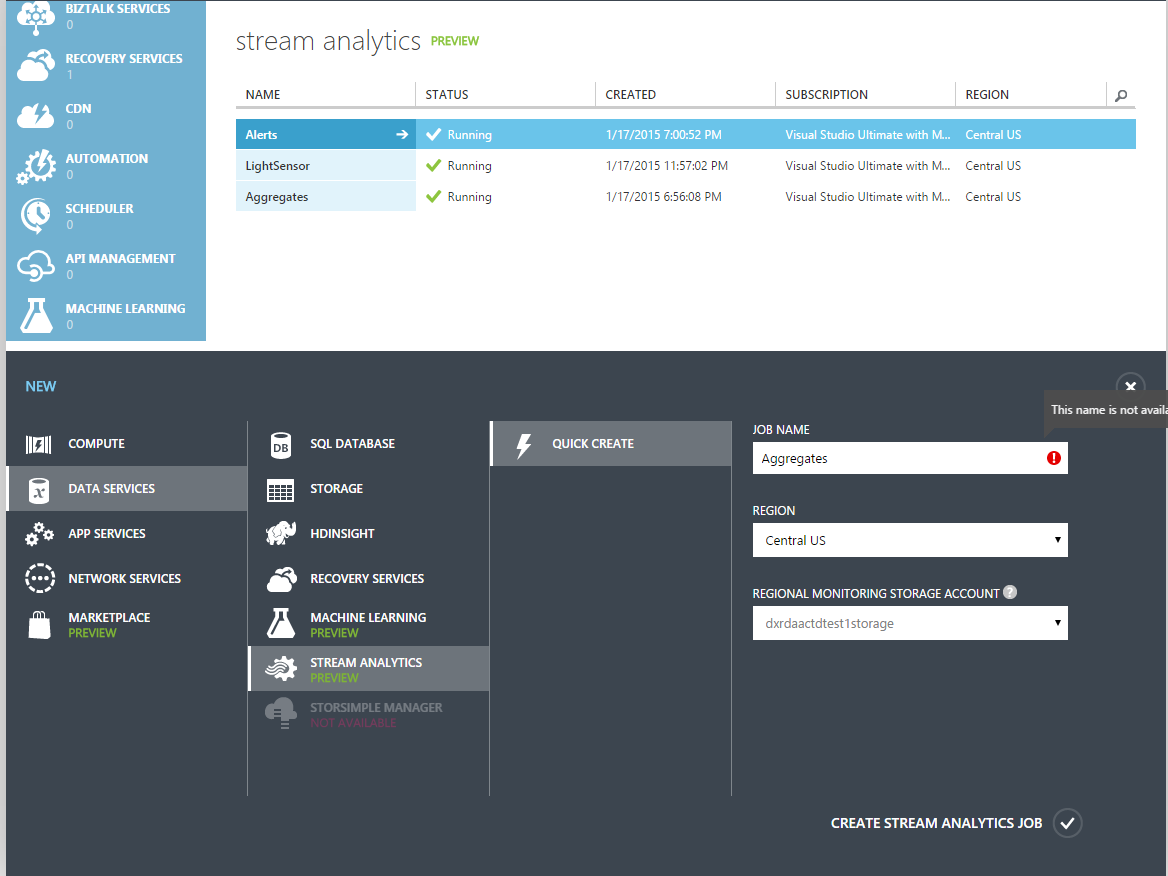This screenshot has height=876, width=1168.
Task: Click the arrow icon on Alerts row
Action: pos(402,135)
